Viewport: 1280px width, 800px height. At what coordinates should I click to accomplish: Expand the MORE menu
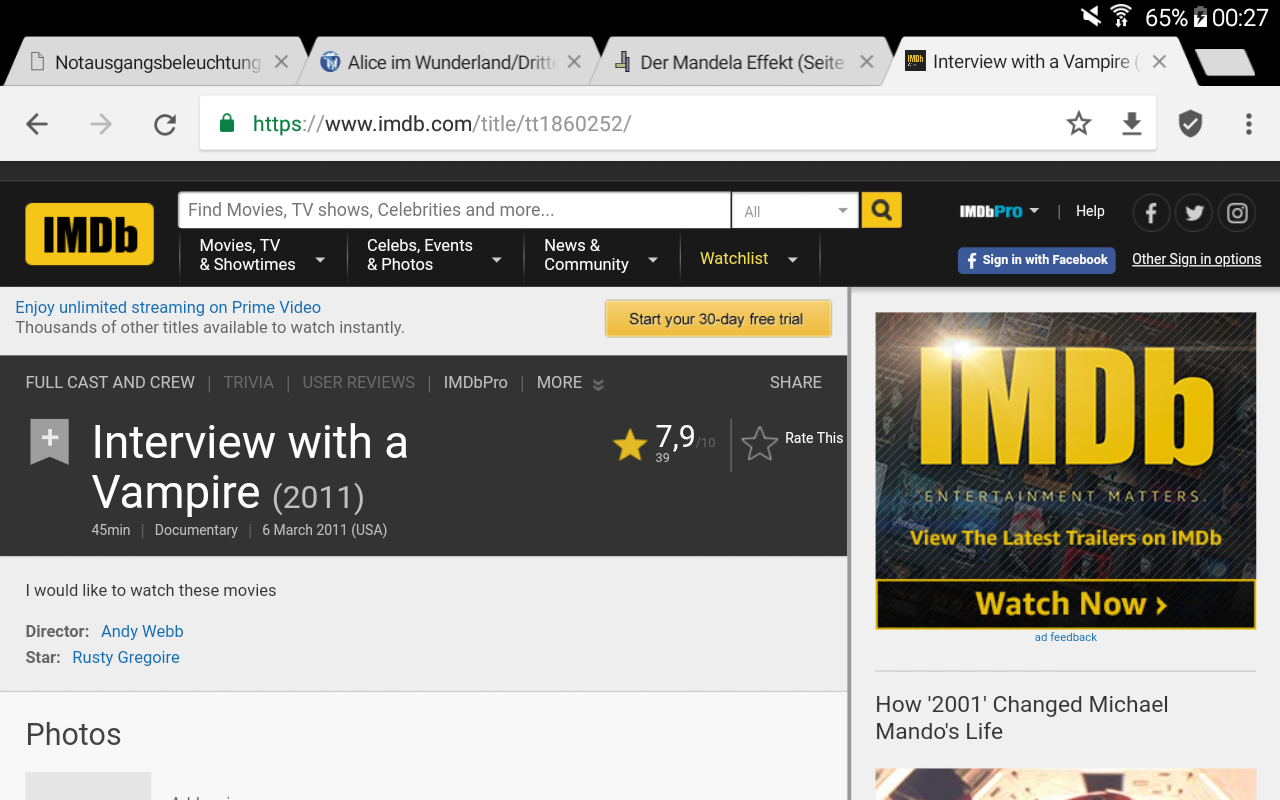(x=570, y=383)
